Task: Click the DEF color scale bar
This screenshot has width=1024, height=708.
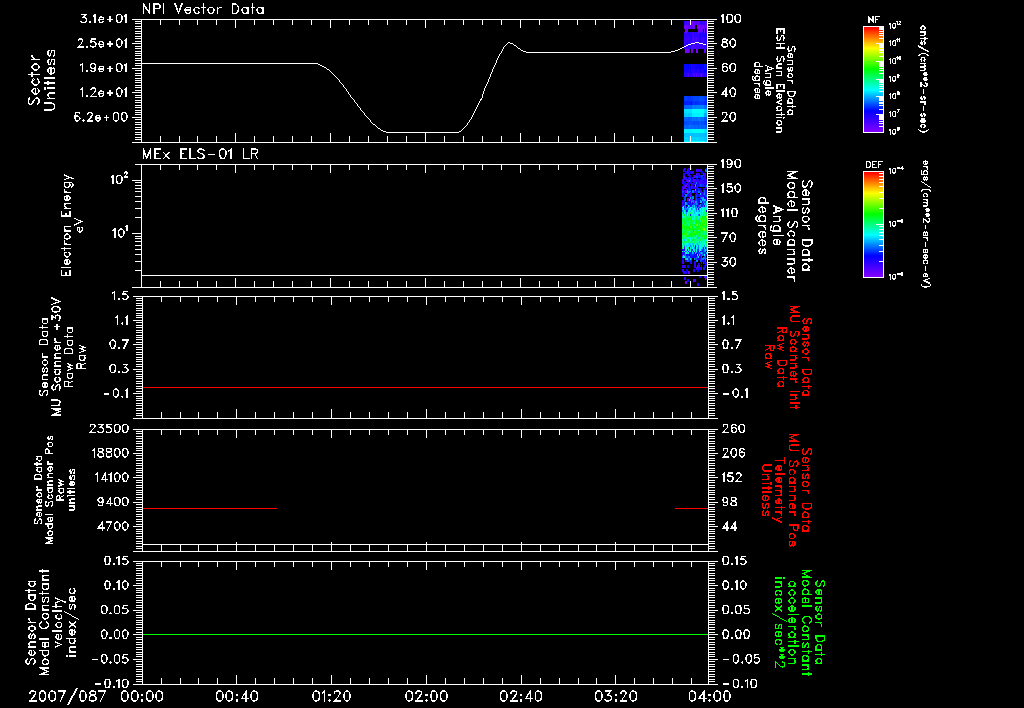Action: tap(874, 224)
